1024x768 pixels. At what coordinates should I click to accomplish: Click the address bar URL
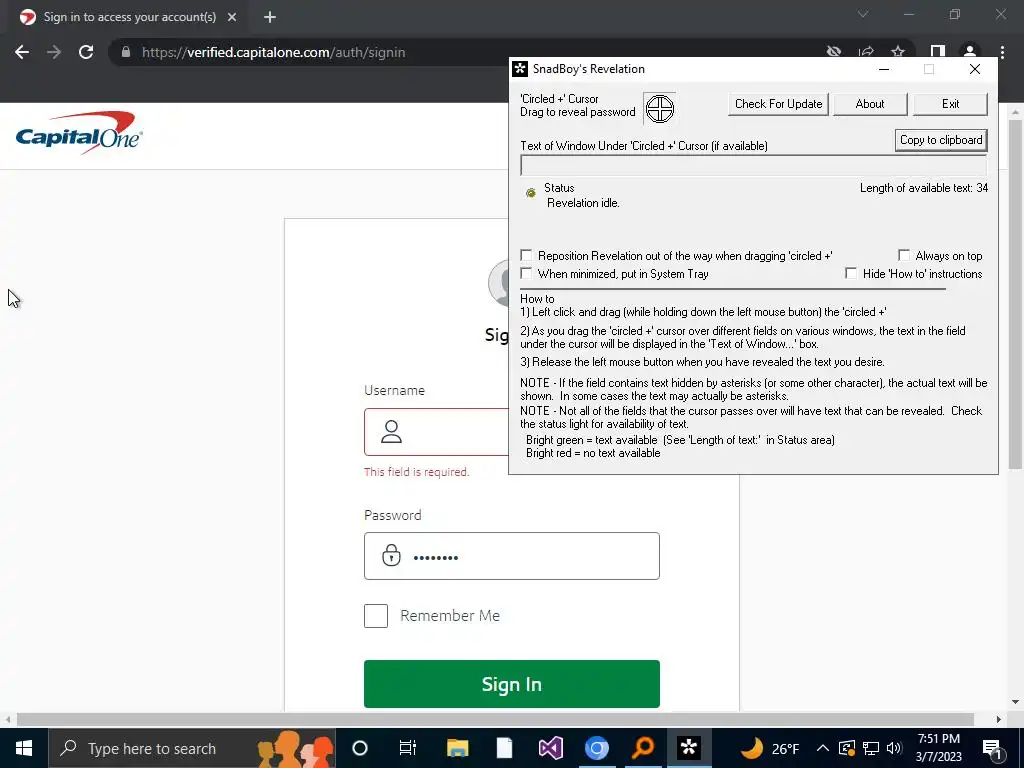274,52
